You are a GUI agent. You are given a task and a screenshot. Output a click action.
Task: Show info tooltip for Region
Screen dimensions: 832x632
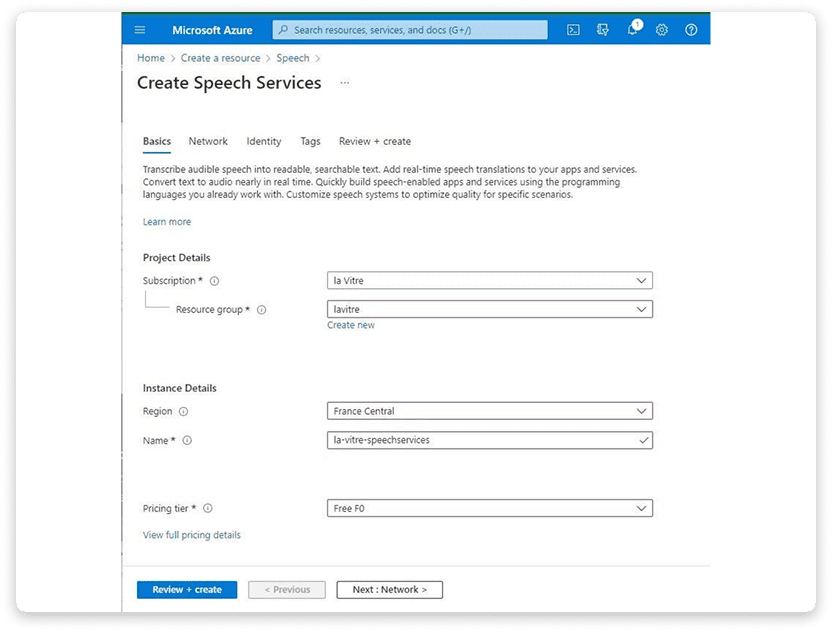coord(184,412)
